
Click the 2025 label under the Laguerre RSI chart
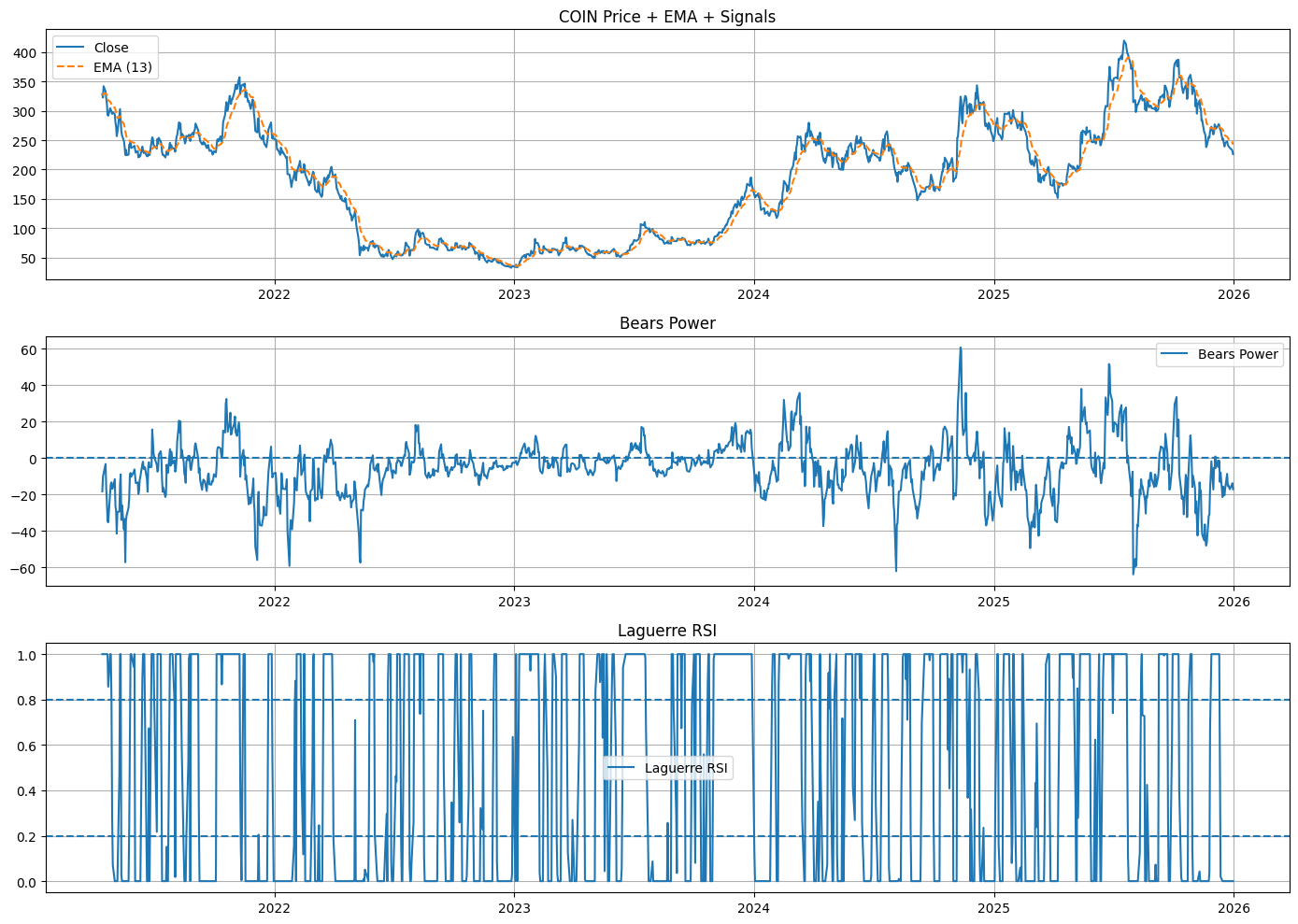(x=994, y=908)
